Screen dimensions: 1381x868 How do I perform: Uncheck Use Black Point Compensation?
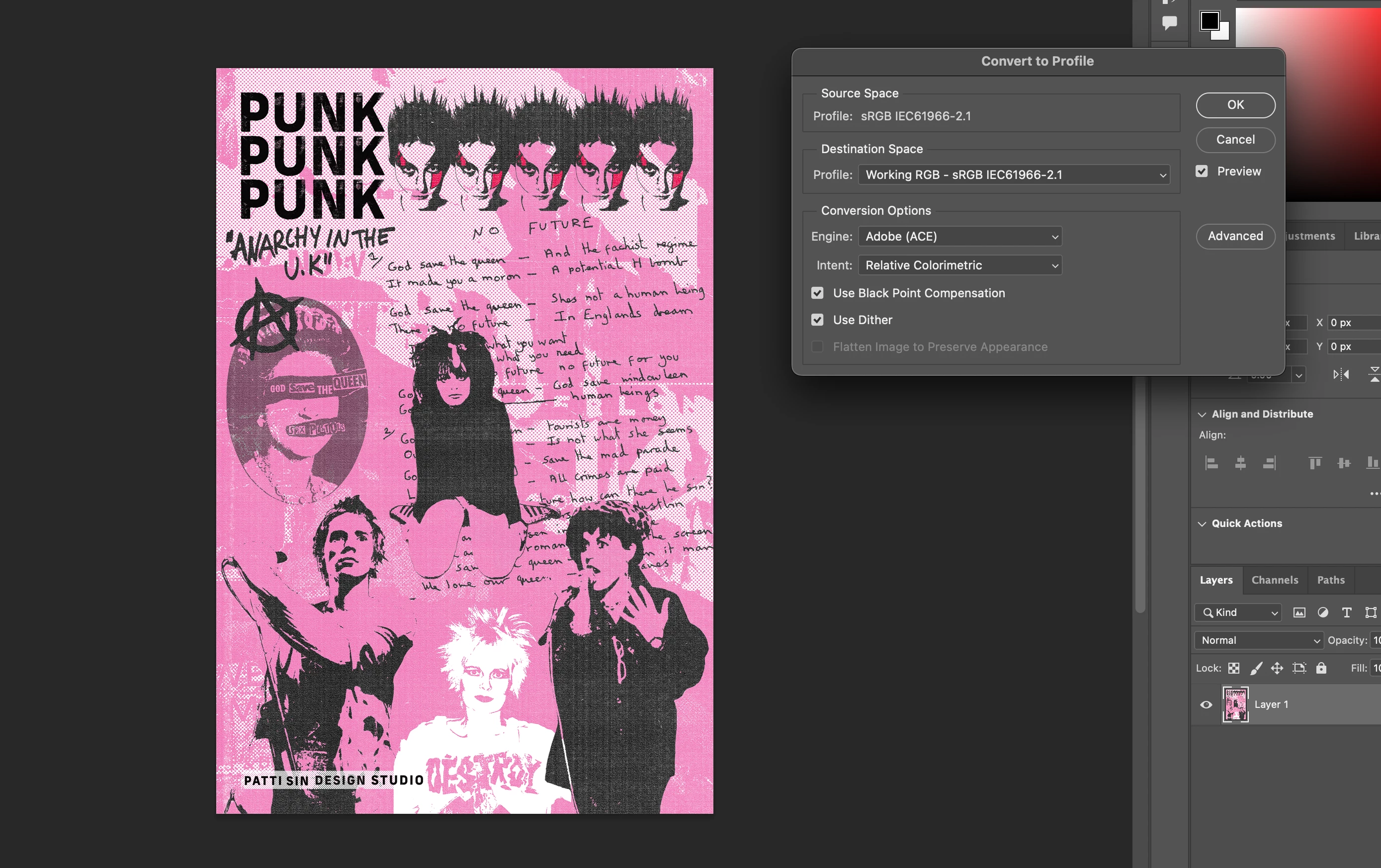817,293
